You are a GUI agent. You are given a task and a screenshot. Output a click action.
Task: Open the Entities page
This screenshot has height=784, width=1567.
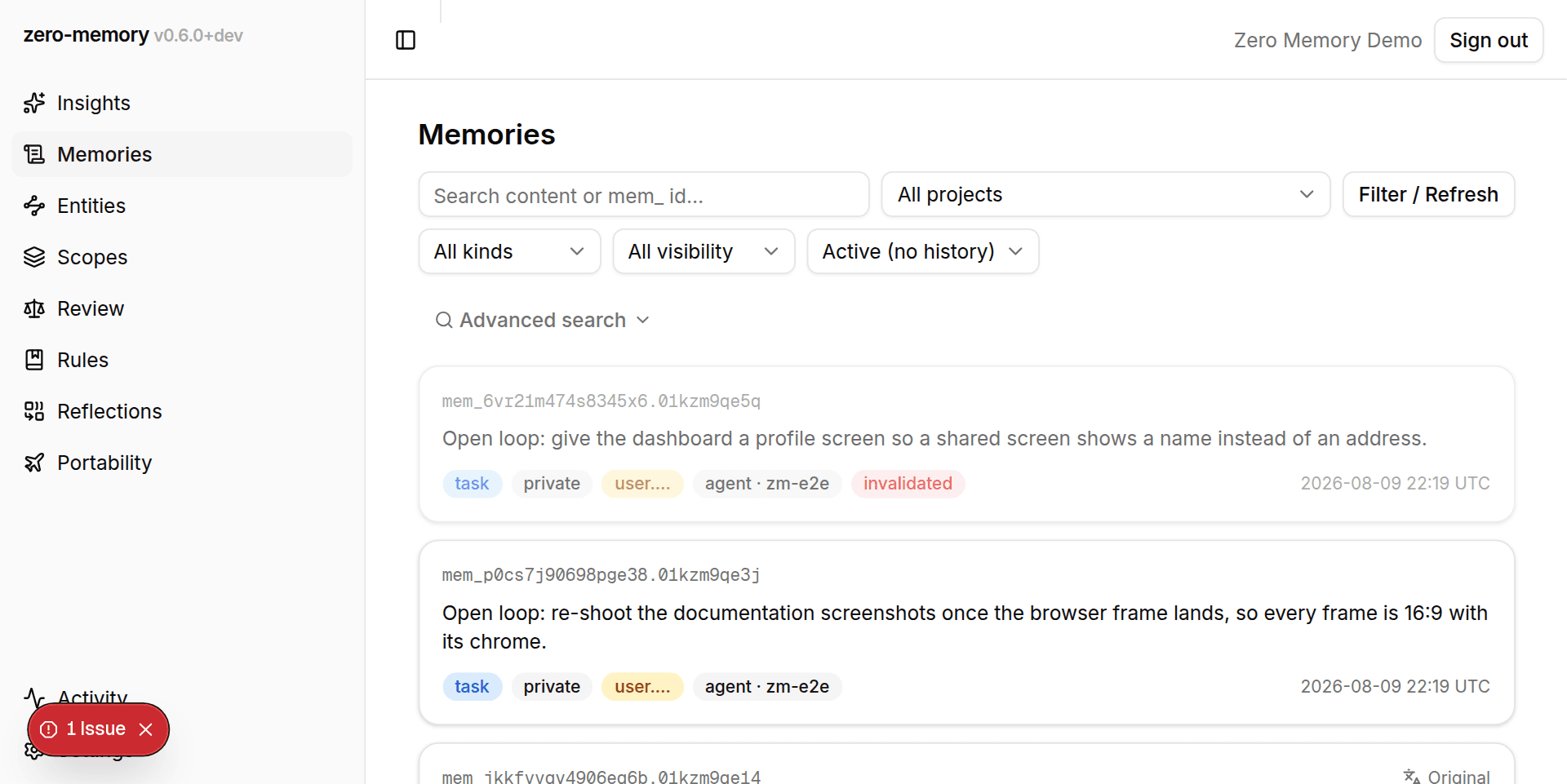click(182, 206)
